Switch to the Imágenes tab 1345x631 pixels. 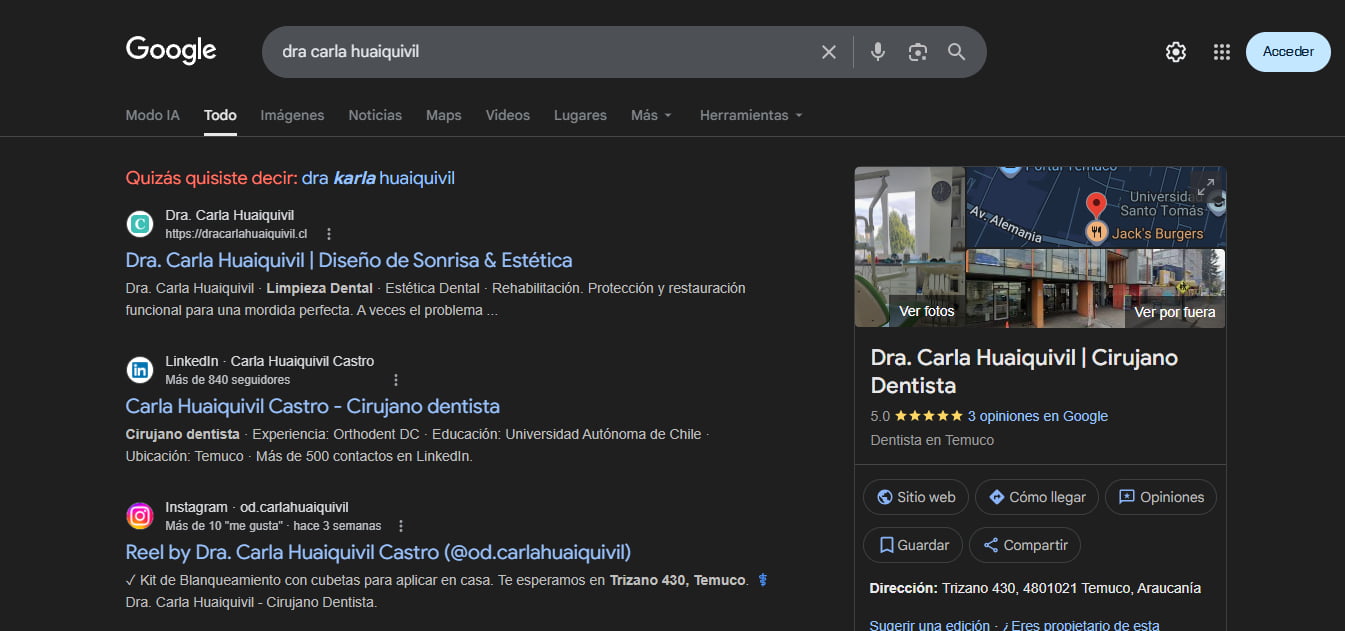tap(292, 115)
